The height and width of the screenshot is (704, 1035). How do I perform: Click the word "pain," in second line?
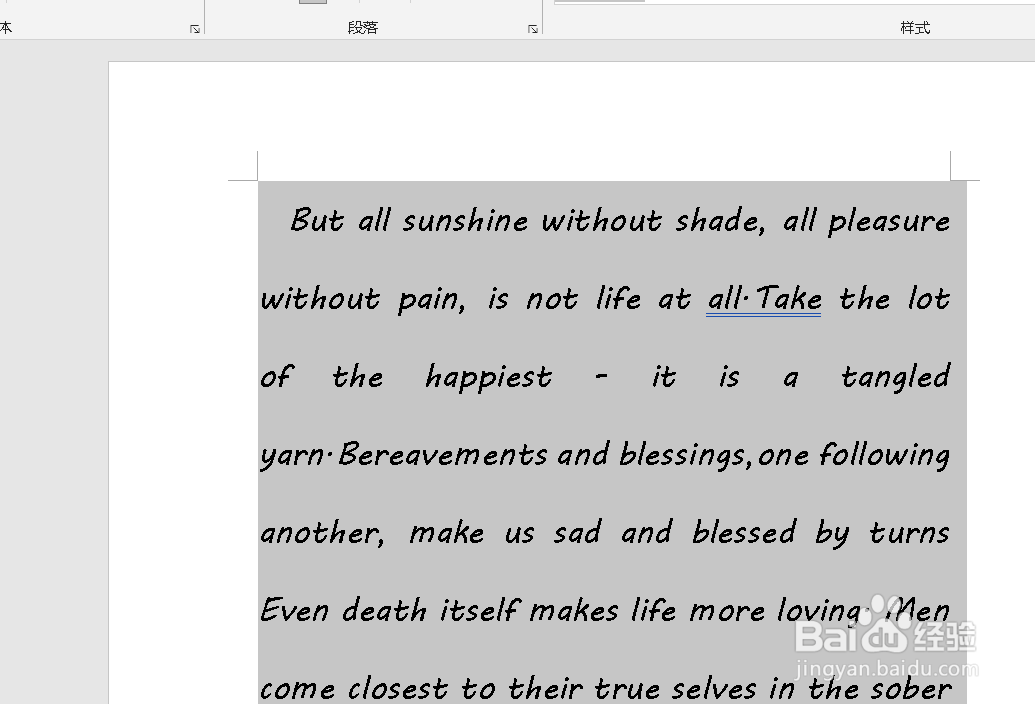point(432,301)
